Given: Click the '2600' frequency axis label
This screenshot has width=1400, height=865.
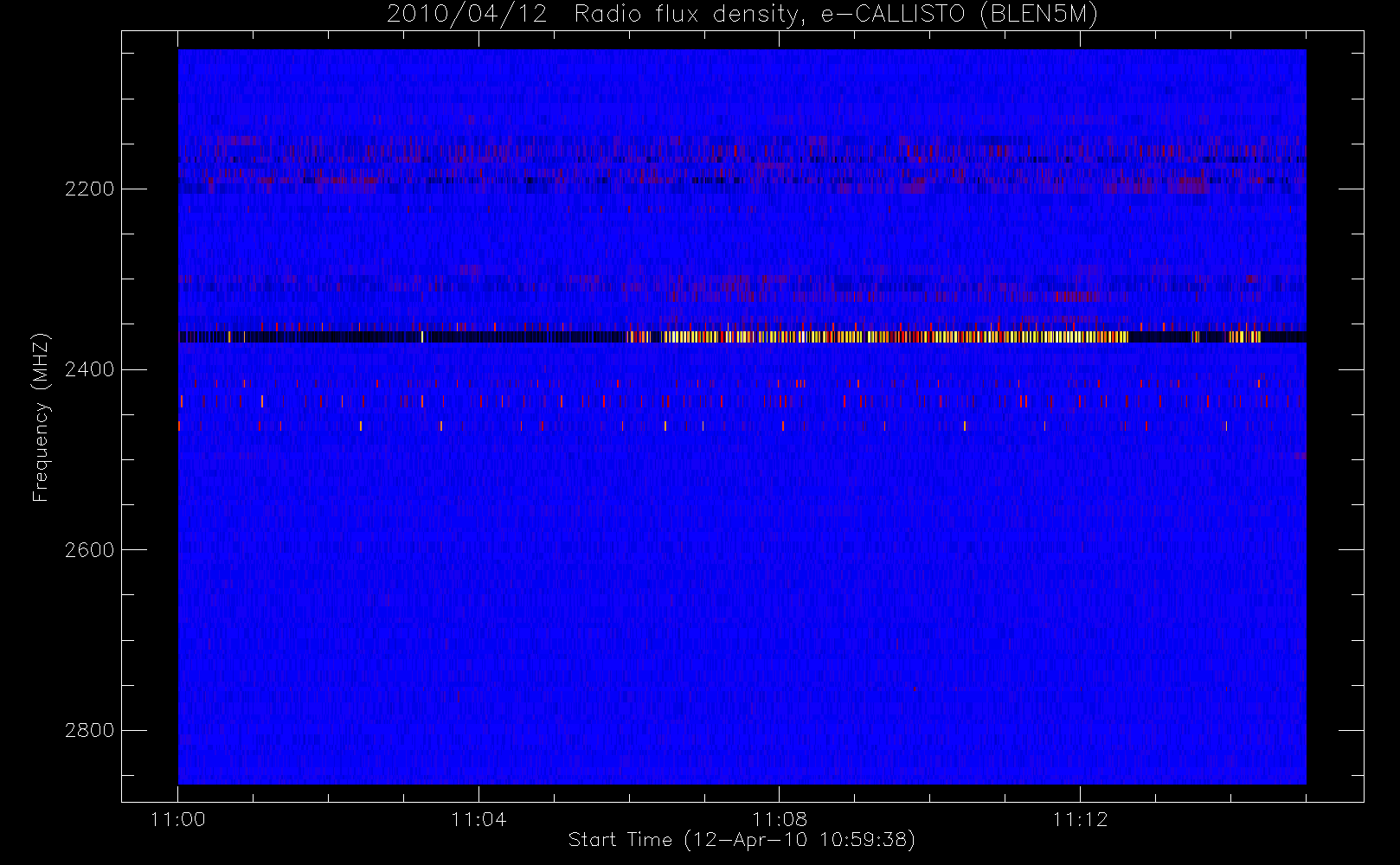Looking at the screenshot, I should (89, 550).
